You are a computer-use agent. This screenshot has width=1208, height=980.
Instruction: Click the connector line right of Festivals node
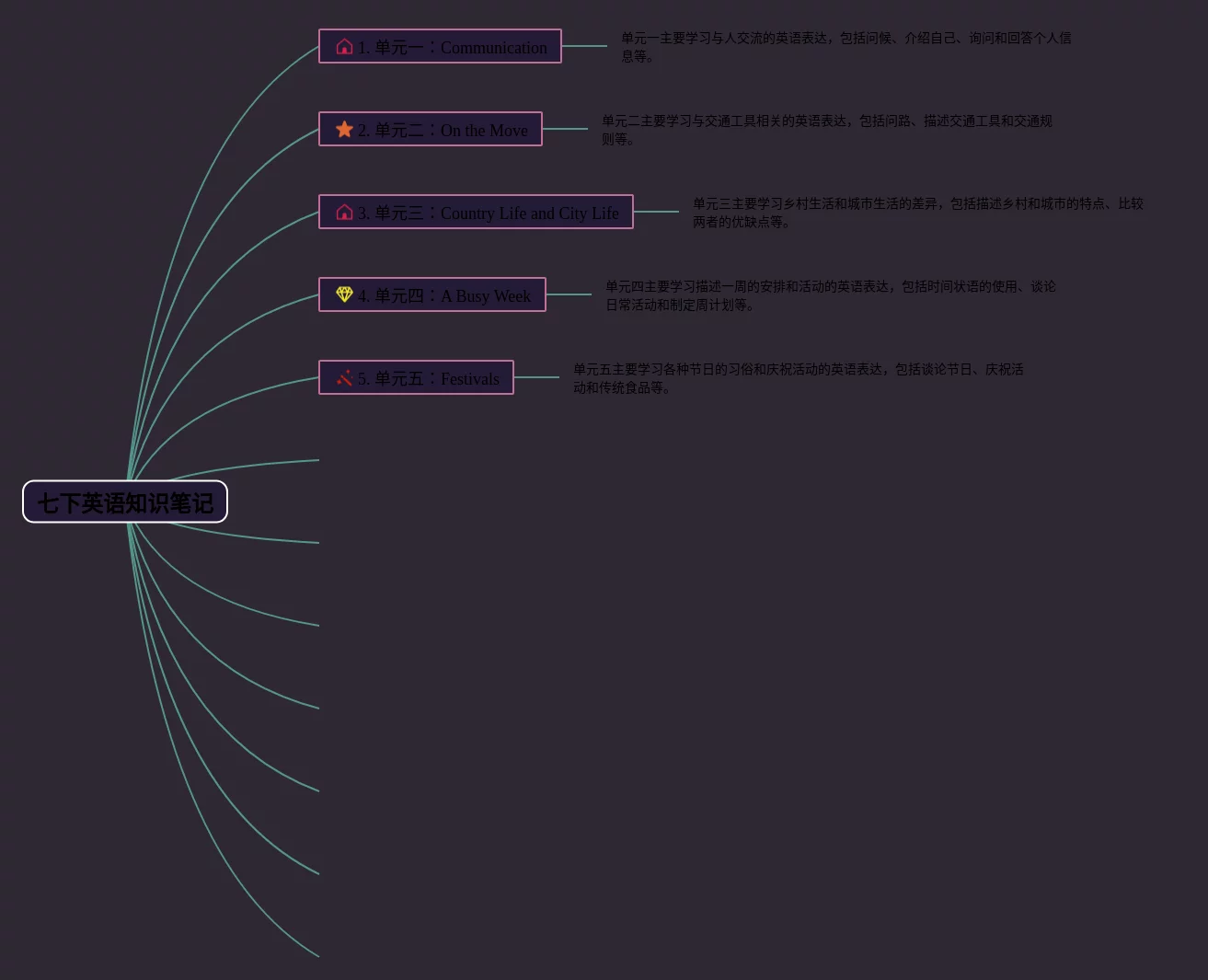[x=536, y=377]
